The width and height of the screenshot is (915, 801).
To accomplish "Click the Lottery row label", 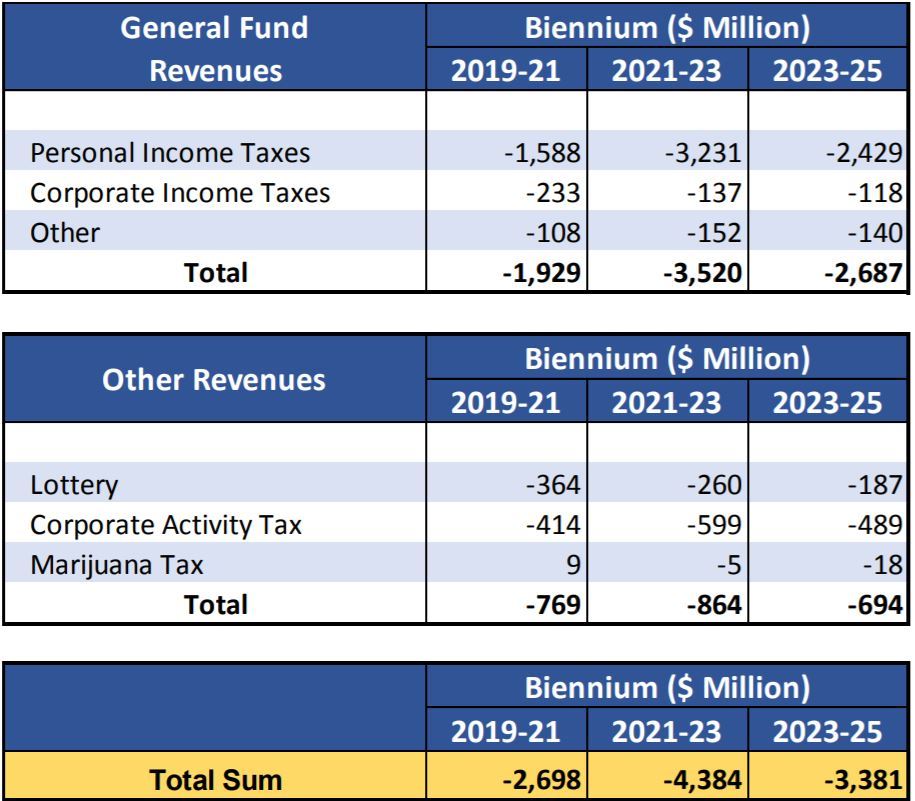I will tap(75, 485).
